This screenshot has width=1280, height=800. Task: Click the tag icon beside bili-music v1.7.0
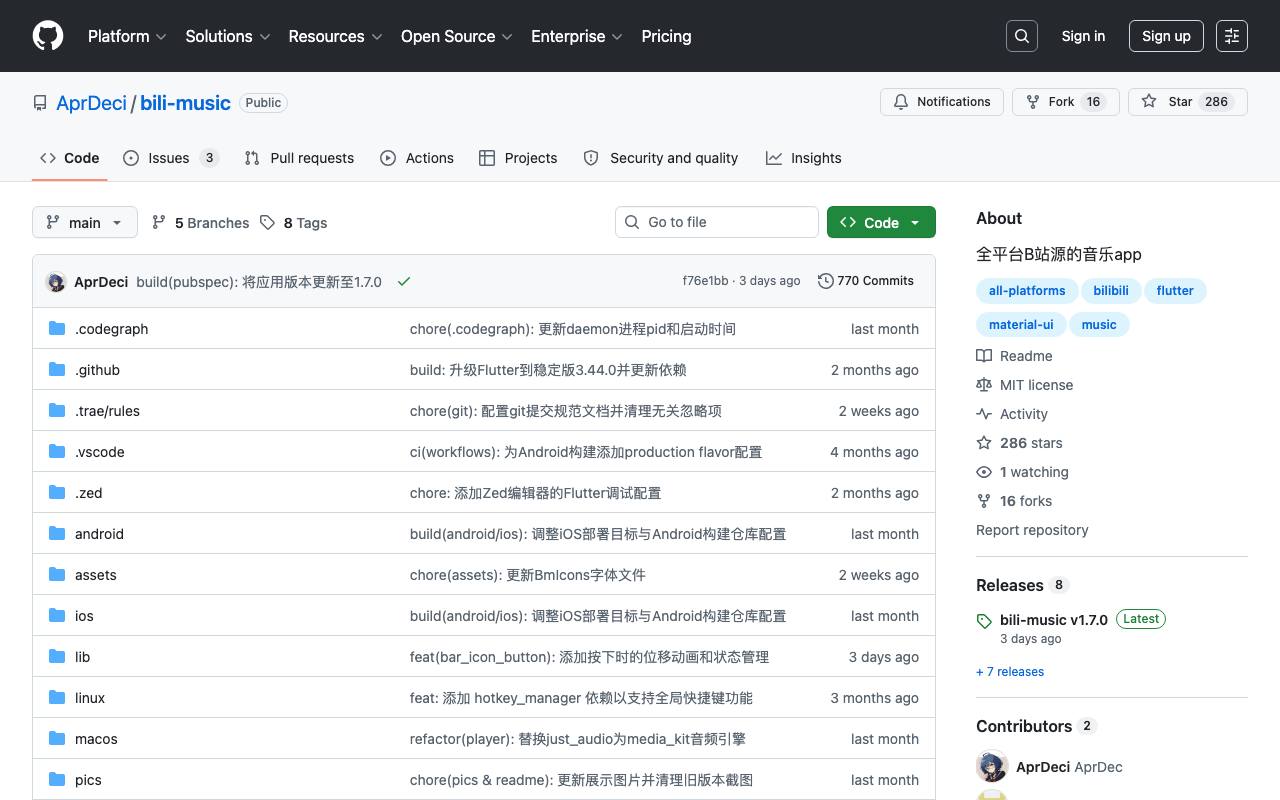coord(984,621)
